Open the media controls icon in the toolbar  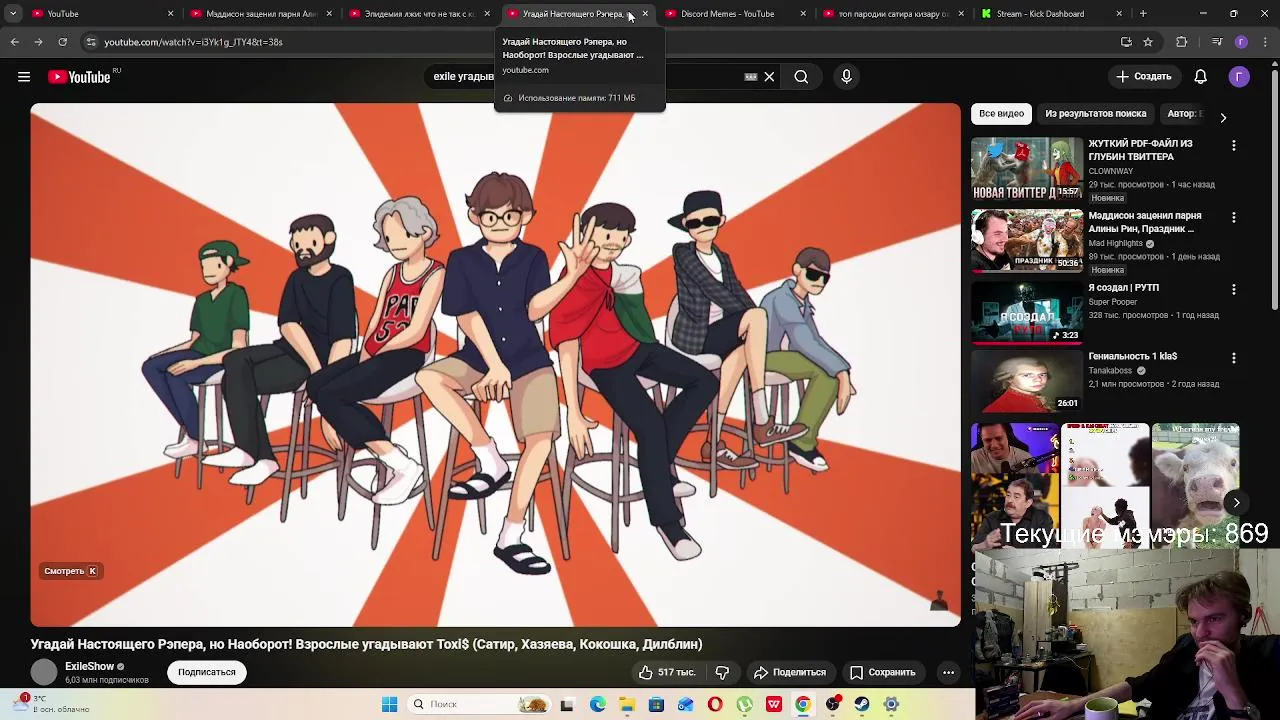coord(1216,42)
